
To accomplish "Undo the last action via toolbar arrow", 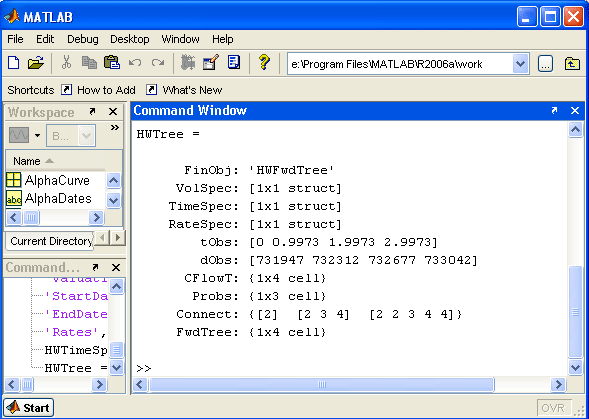I will [x=135, y=63].
